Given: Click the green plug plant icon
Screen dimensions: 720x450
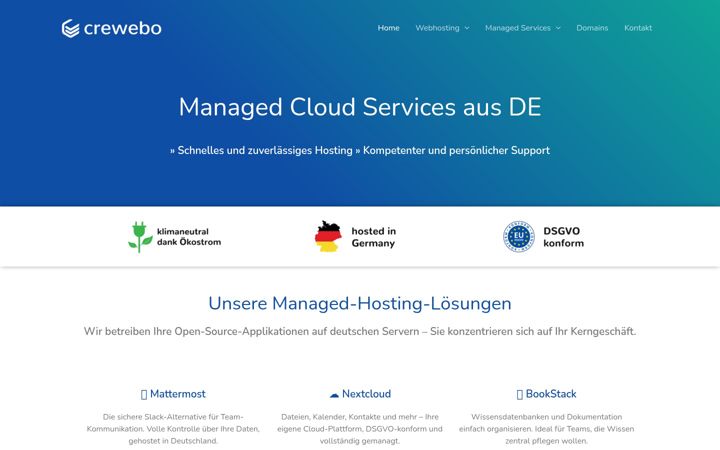Looking at the screenshot, I should pos(140,237).
